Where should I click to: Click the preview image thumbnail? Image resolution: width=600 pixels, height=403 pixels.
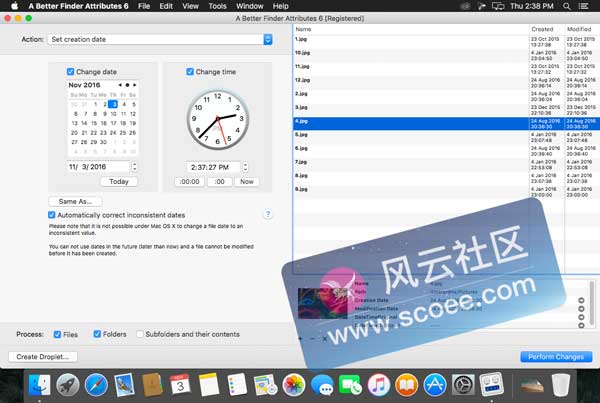tap(322, 303)
